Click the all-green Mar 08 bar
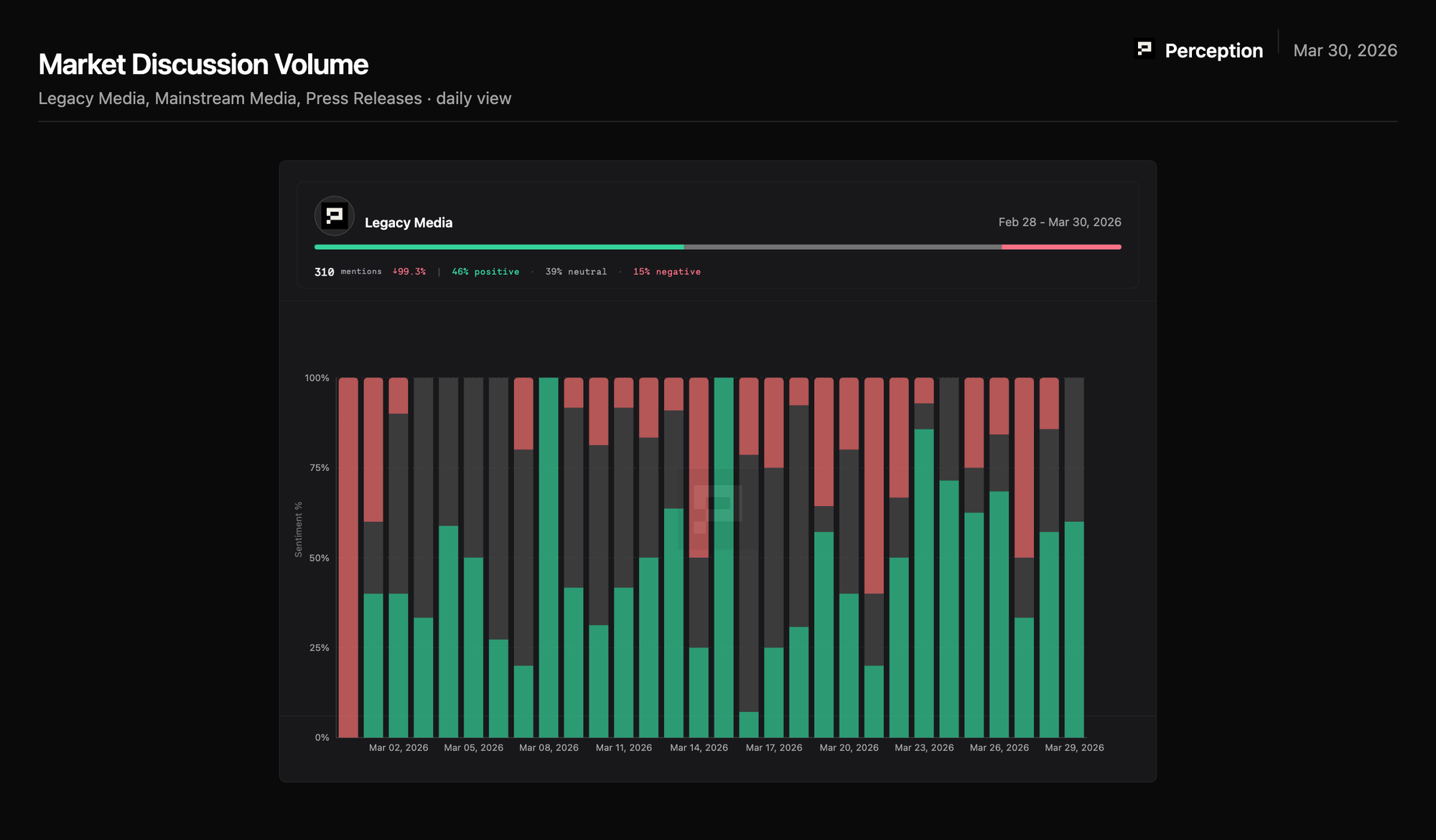 tap(549, 557)
